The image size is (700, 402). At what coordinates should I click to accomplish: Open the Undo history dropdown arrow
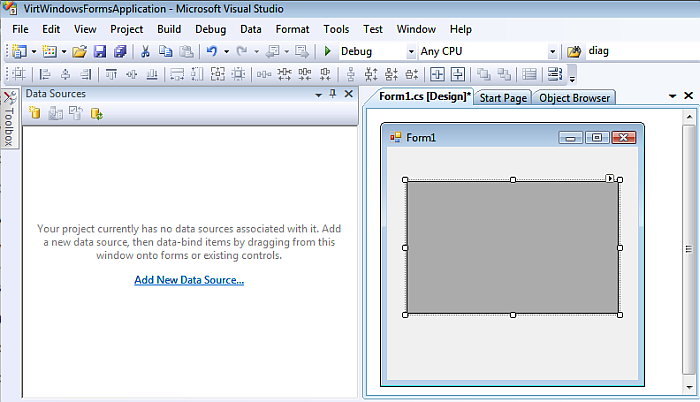[x=226, y=51]
